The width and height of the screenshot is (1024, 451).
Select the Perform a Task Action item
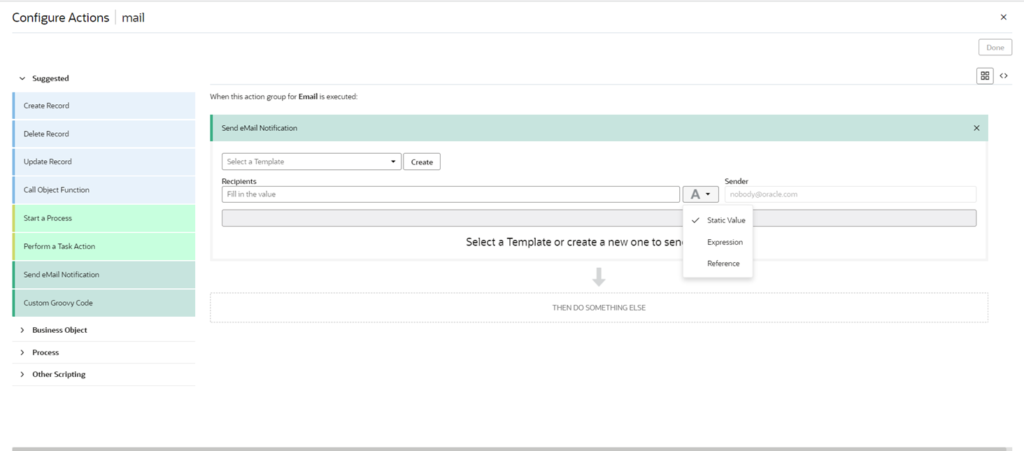tap(103, 247)
